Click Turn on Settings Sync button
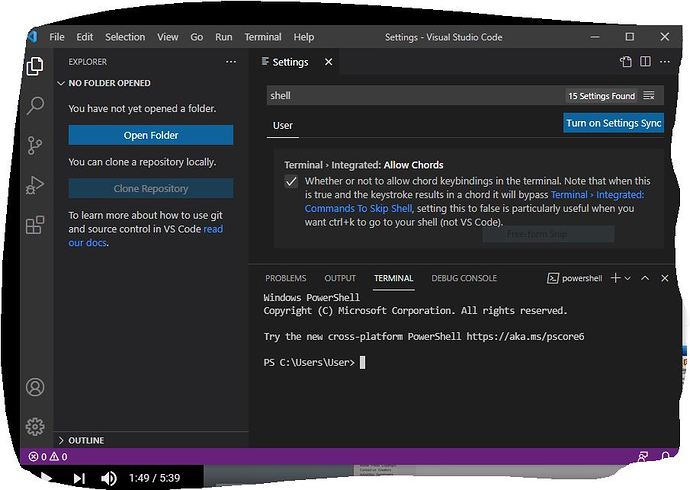This screenshot has width=690, height=490. [613, 123]
